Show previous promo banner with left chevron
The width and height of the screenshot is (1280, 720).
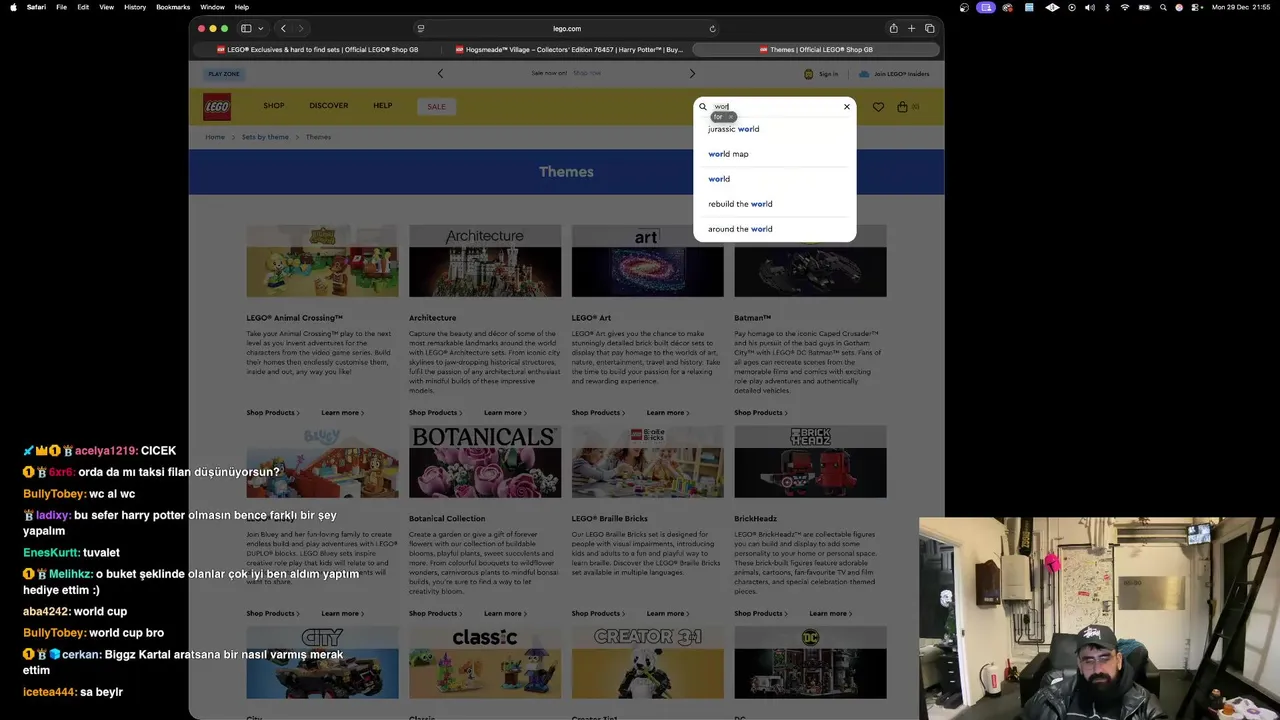pyautogui.click(x=440, y=73)
